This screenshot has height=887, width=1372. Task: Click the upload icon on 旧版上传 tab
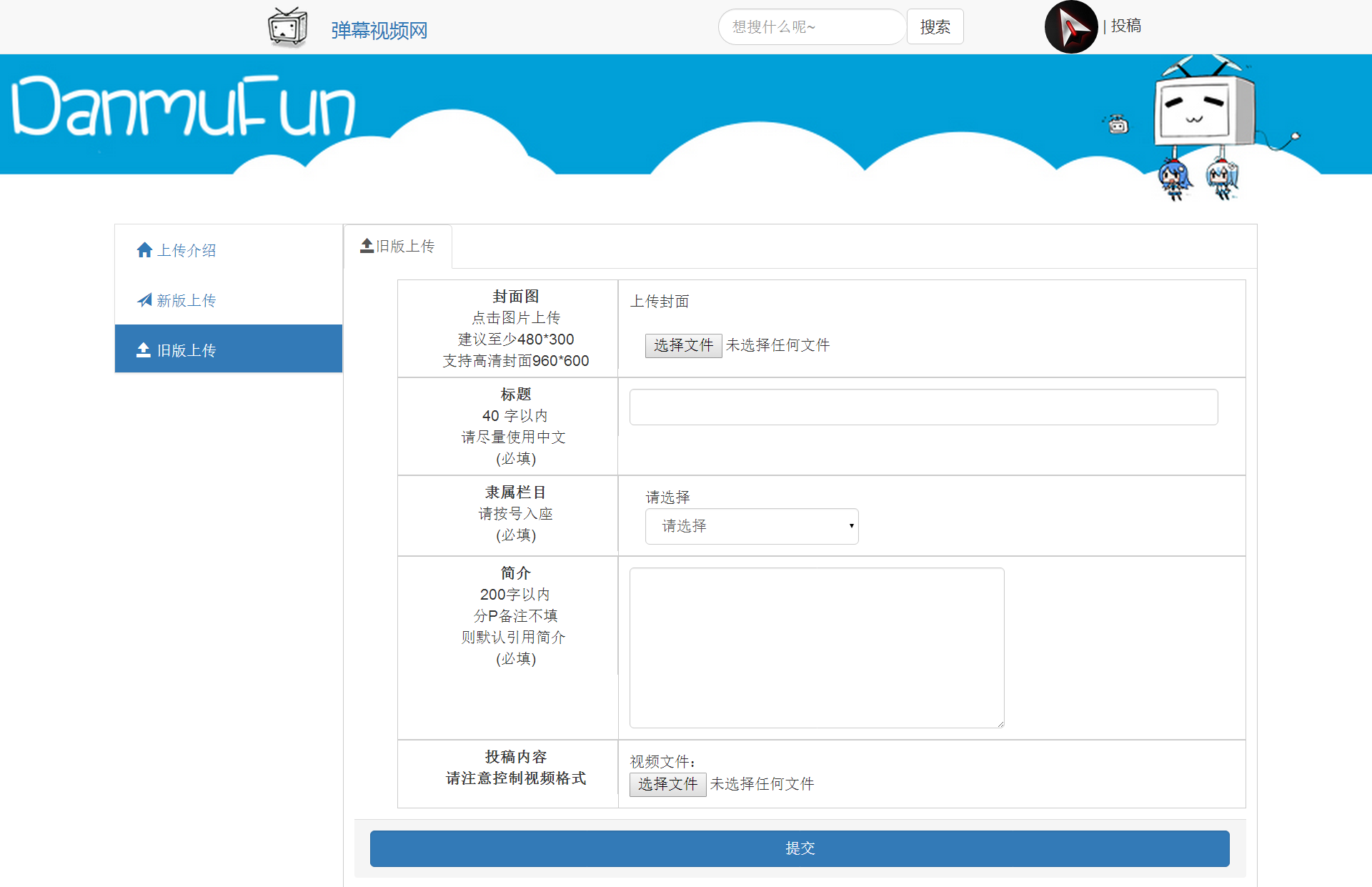[x=367, y=246]
